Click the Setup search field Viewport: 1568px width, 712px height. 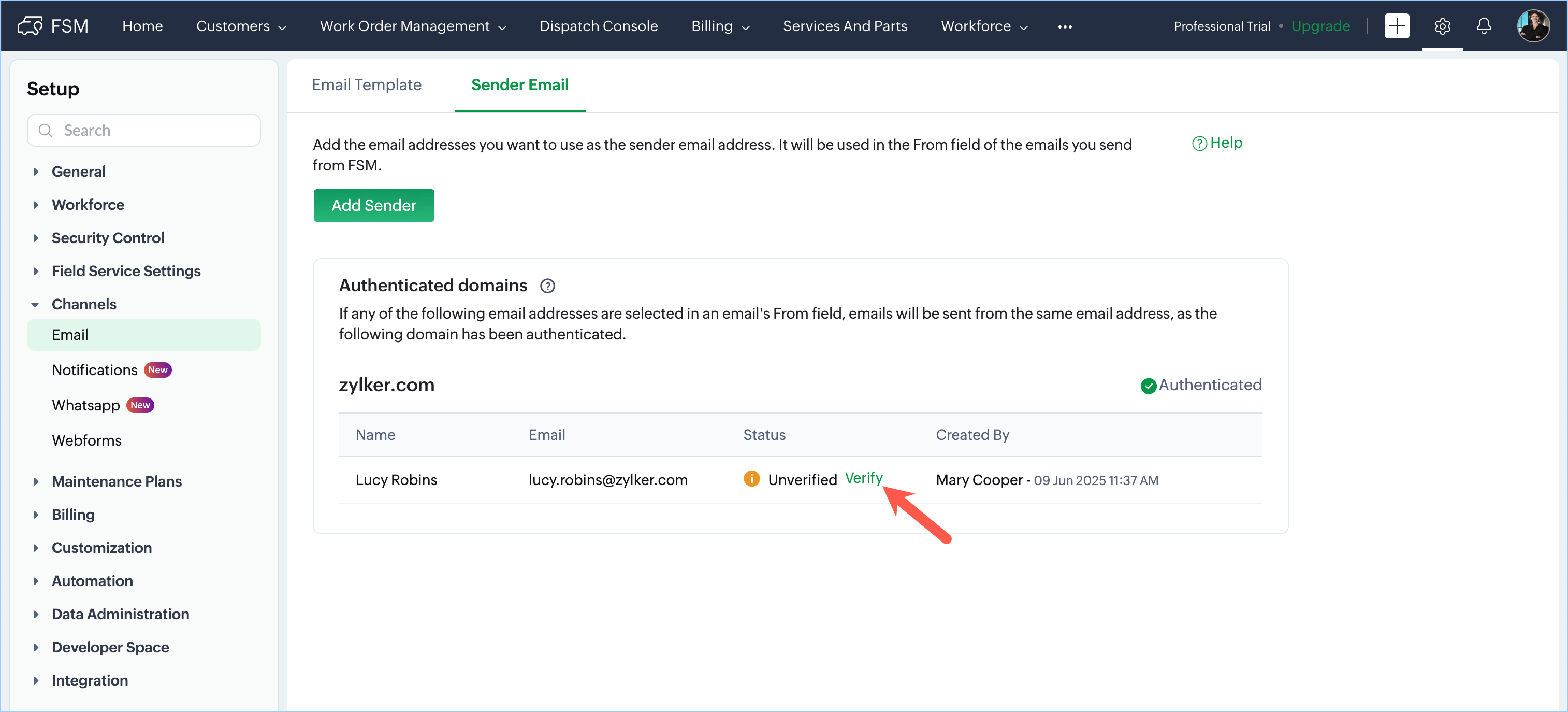click(144, 131)
